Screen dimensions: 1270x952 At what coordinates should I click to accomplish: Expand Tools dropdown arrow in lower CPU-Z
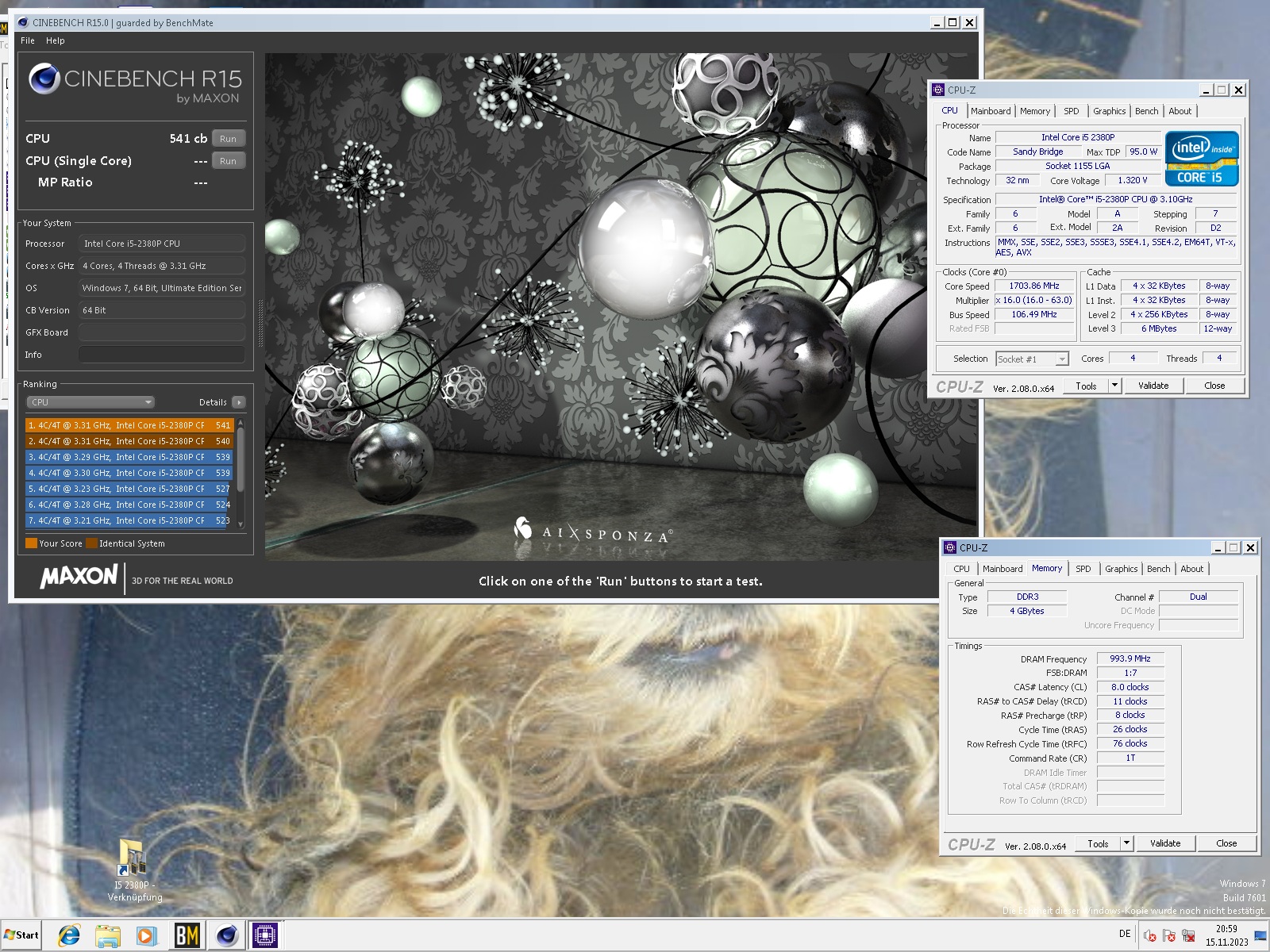[x=1126, y=843]
